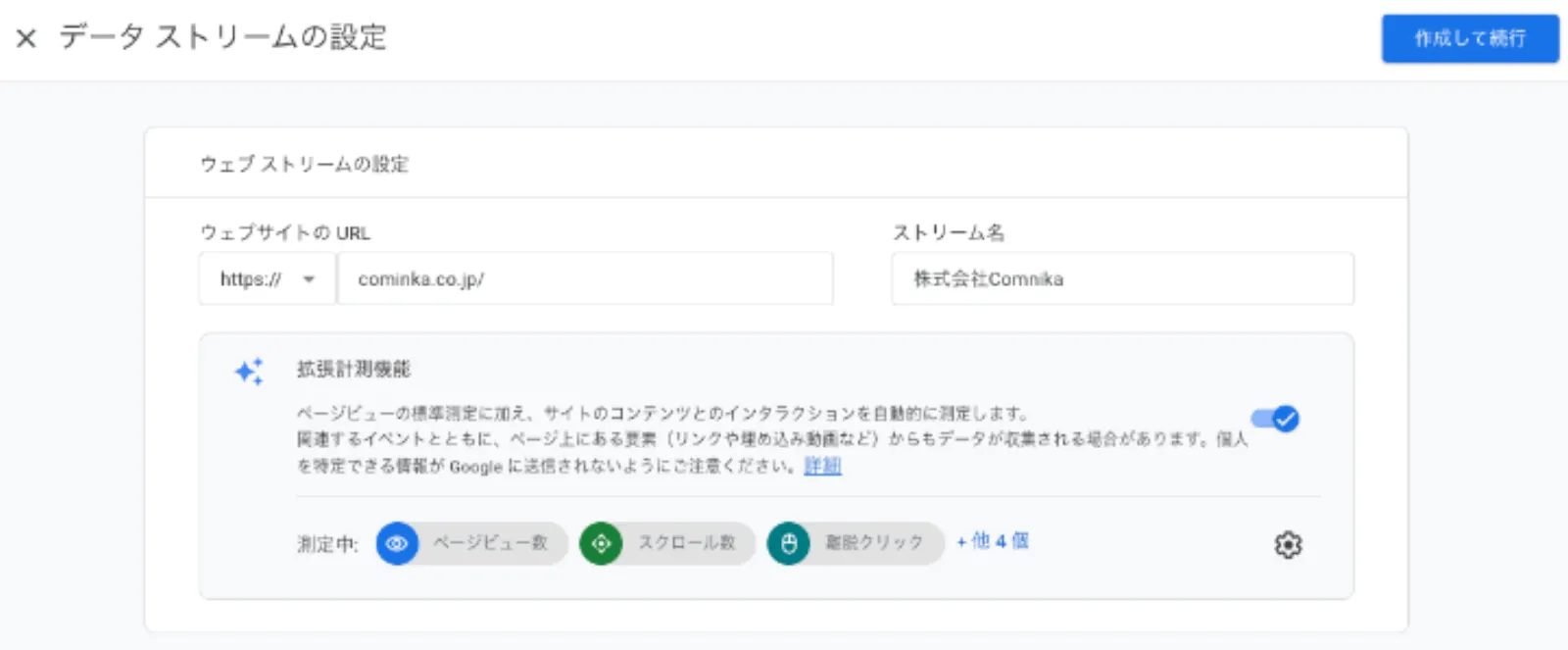1568x650 pixels.
Task: Toggle the 拡張計測機能 switch off
Action: [x=1275, y=420]
